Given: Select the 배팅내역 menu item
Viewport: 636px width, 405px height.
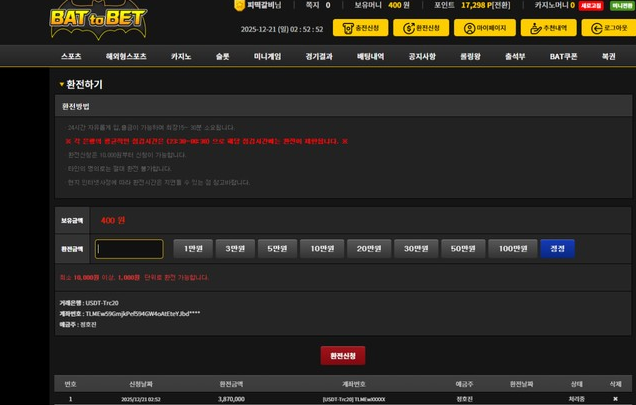Looking at the screenshot, I should tap(371, 57).
